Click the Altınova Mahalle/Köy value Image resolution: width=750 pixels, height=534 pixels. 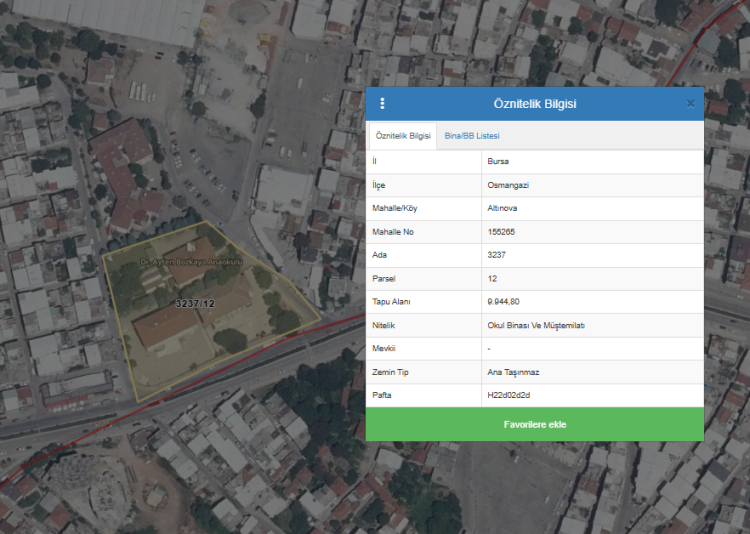(x=502, y=208)
